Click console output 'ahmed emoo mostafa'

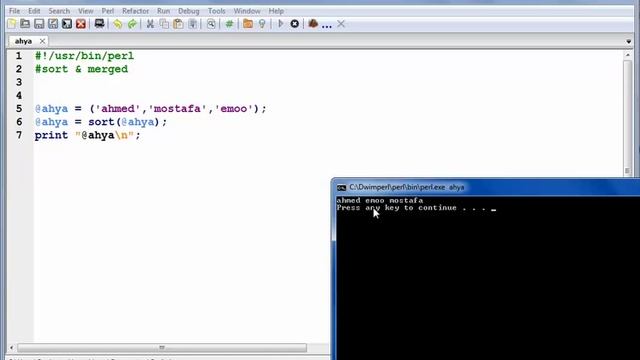click(380, 200)
